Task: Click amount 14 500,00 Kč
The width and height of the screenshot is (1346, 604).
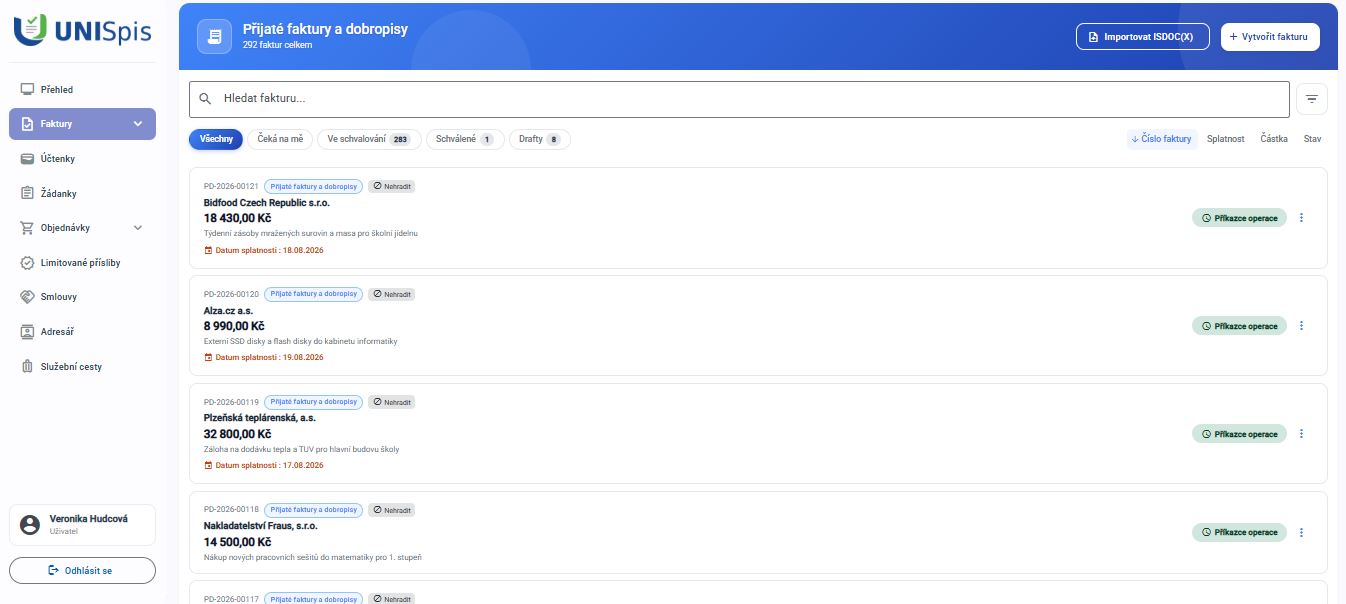Action: [x=237, y=542]
